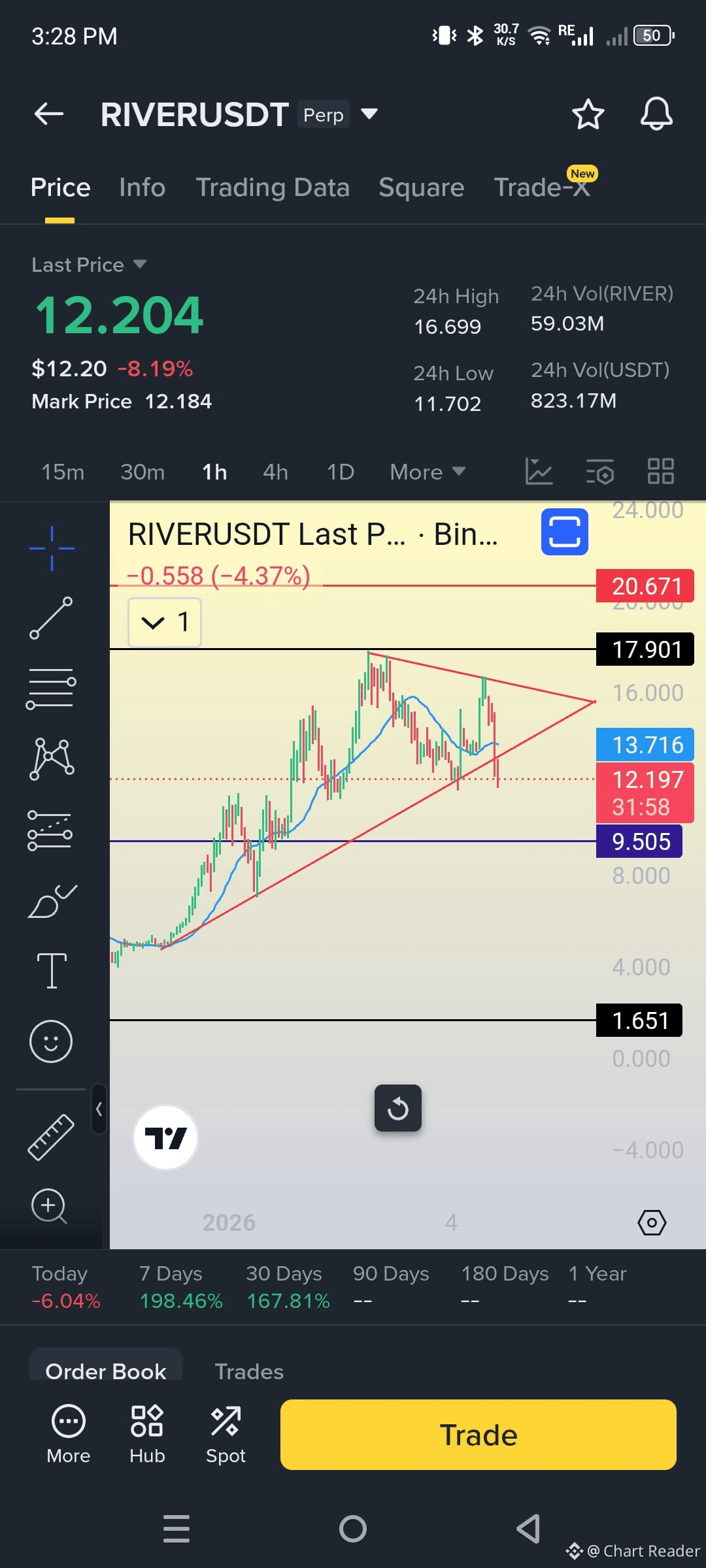The width and height of the screenshot is (706, 1568).
Task: Switch to the Price tab
Action: tap(60, 188)
